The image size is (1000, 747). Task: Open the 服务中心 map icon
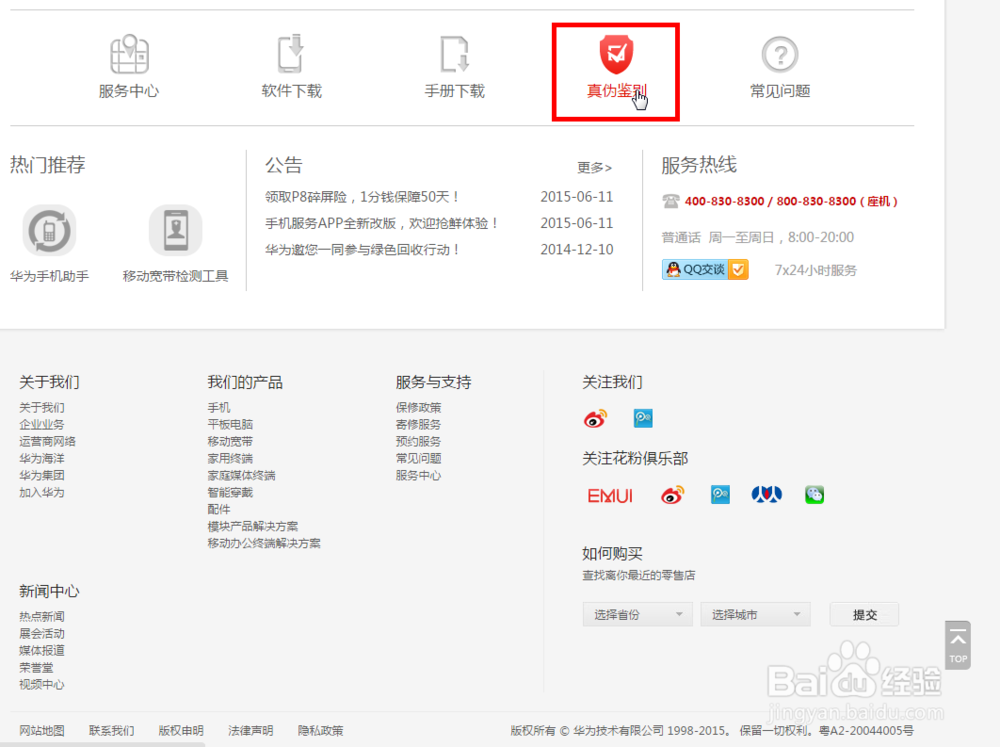(129, 54)
